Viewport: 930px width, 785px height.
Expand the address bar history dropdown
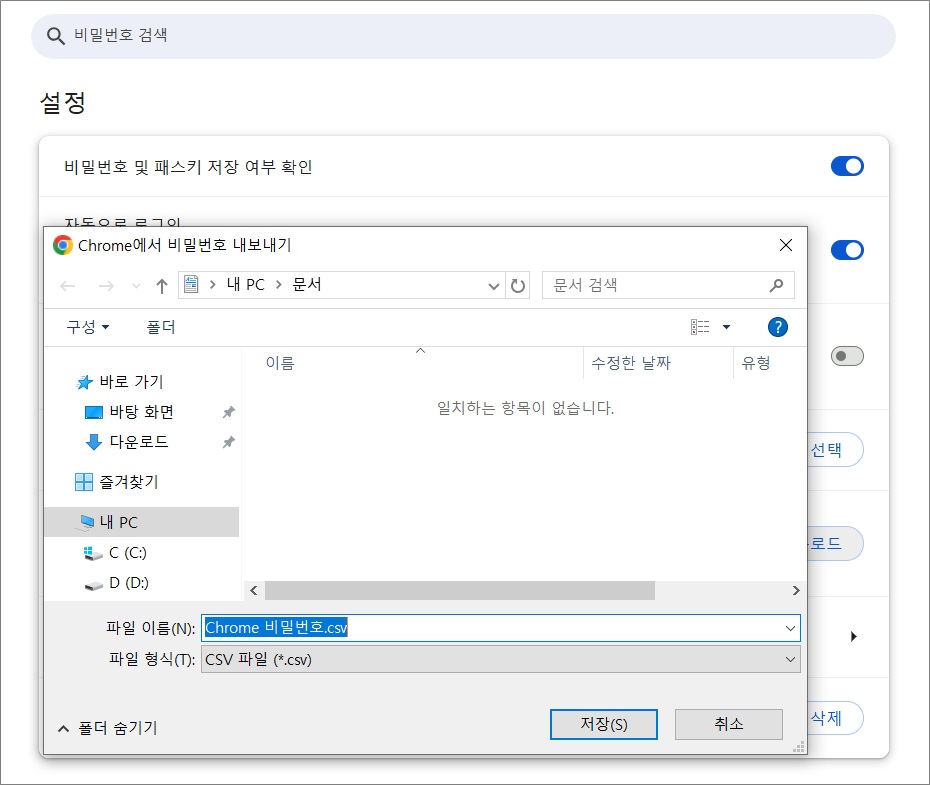[x=493, y=286]
